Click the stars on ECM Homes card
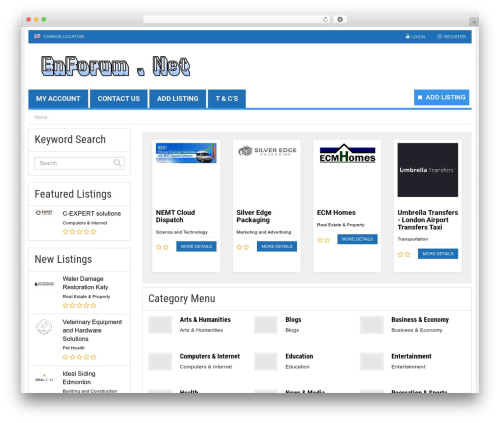This screenshot has width=500, height=423. (323, 240)
